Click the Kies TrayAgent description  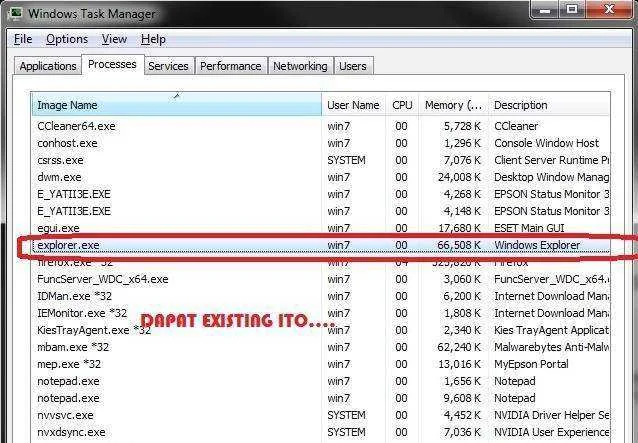[x=552, y=330]
